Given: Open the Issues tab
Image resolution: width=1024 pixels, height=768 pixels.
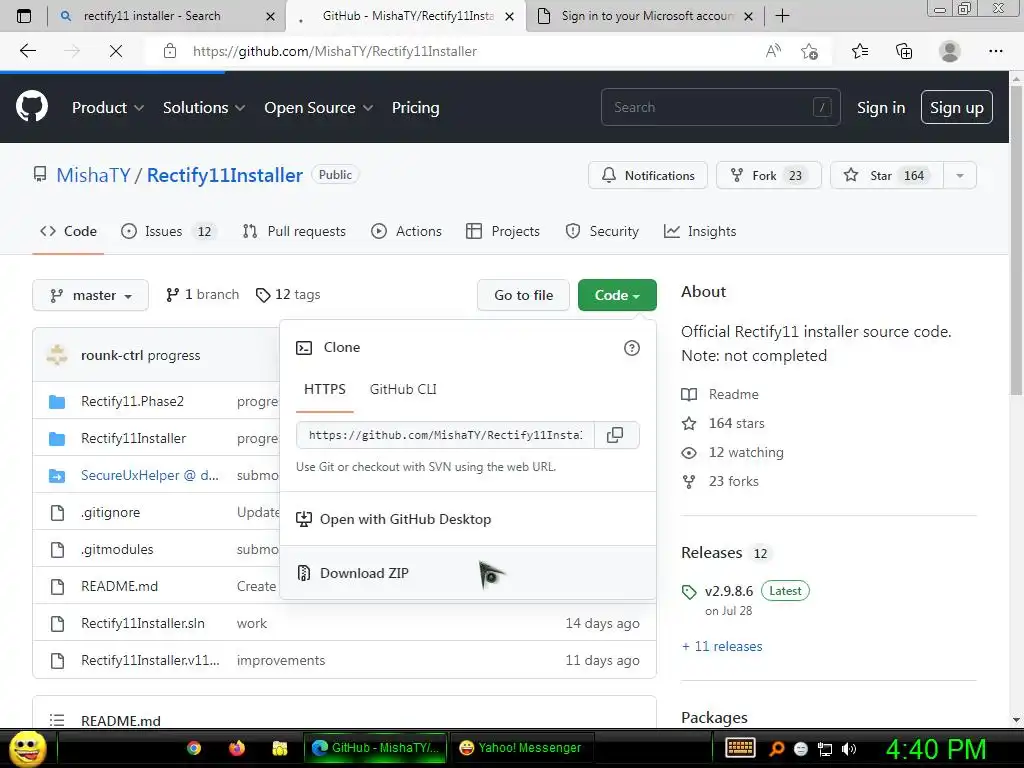Looking at the screenshot, I should 168,231.
